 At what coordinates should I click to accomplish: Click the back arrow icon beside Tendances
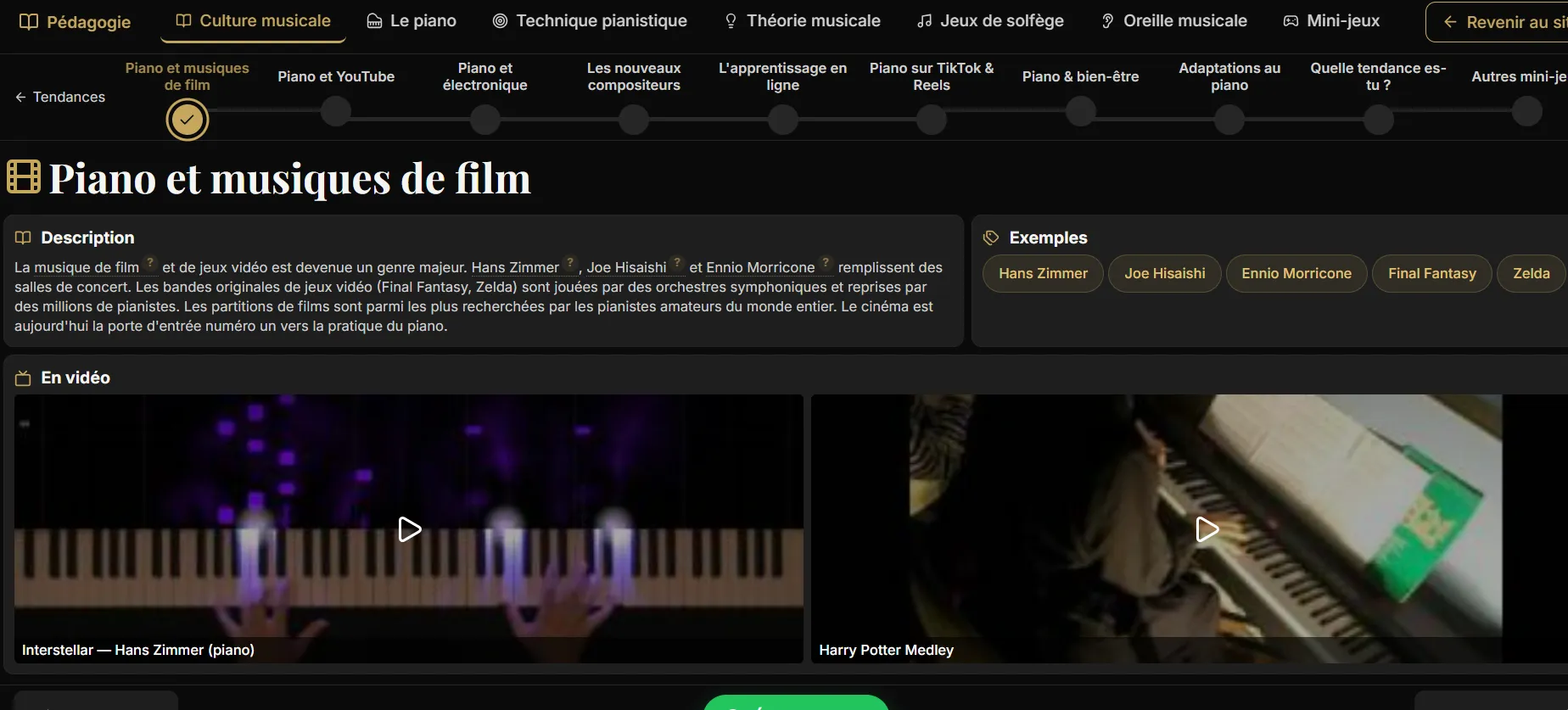click(20, 97)
